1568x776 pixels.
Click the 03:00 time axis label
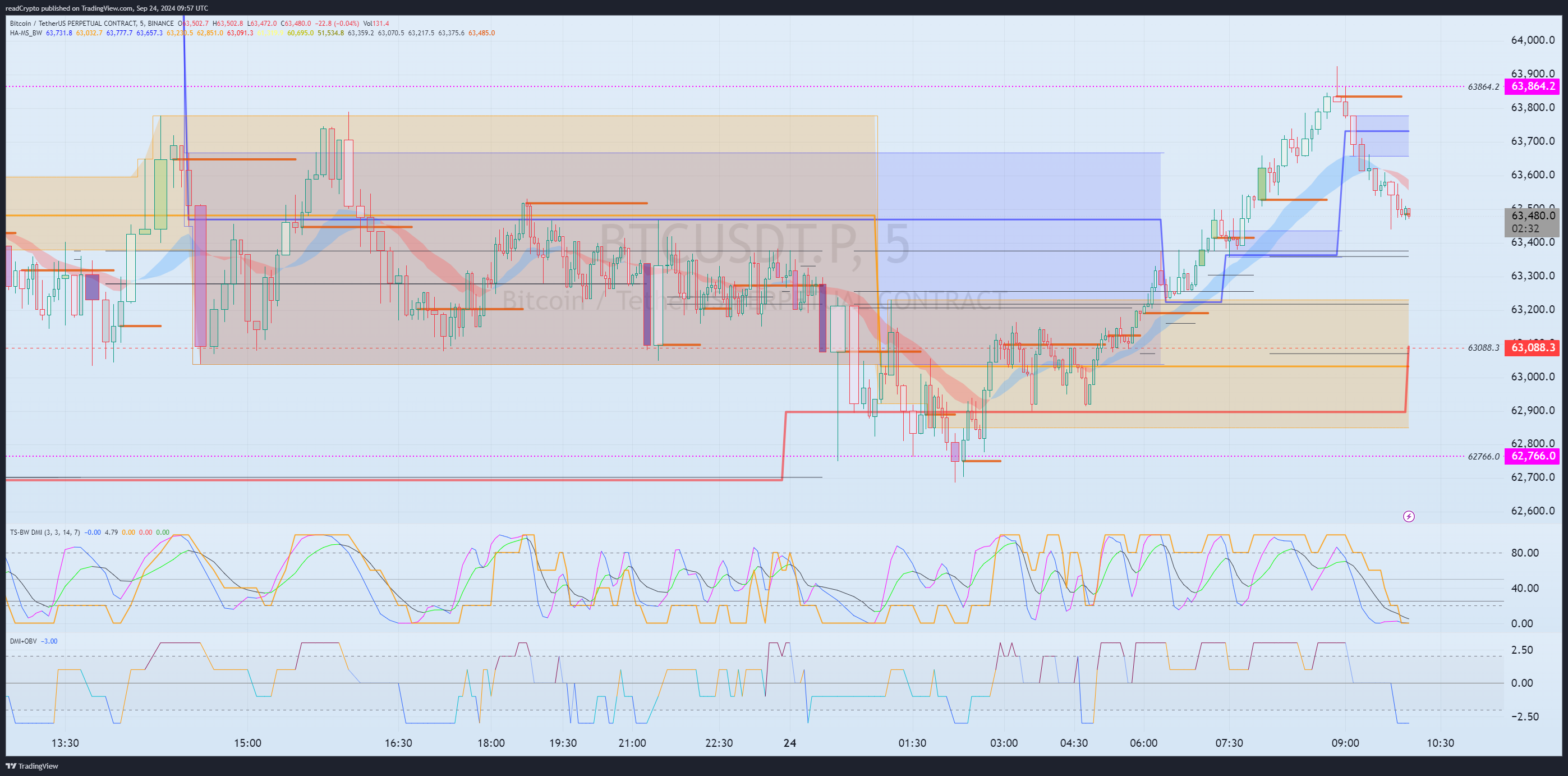pyautogui.click(x=1004, y=743)
